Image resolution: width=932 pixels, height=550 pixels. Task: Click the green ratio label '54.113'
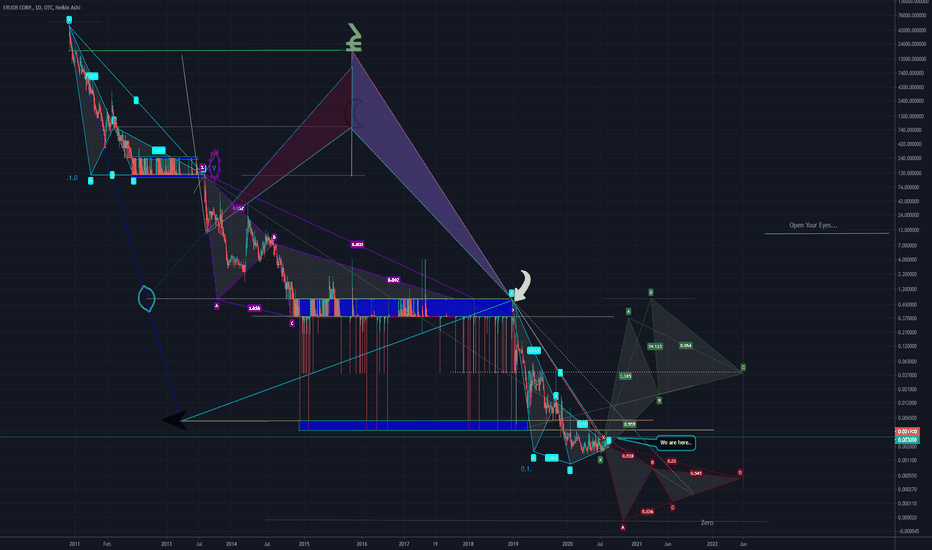coord(654,346)
